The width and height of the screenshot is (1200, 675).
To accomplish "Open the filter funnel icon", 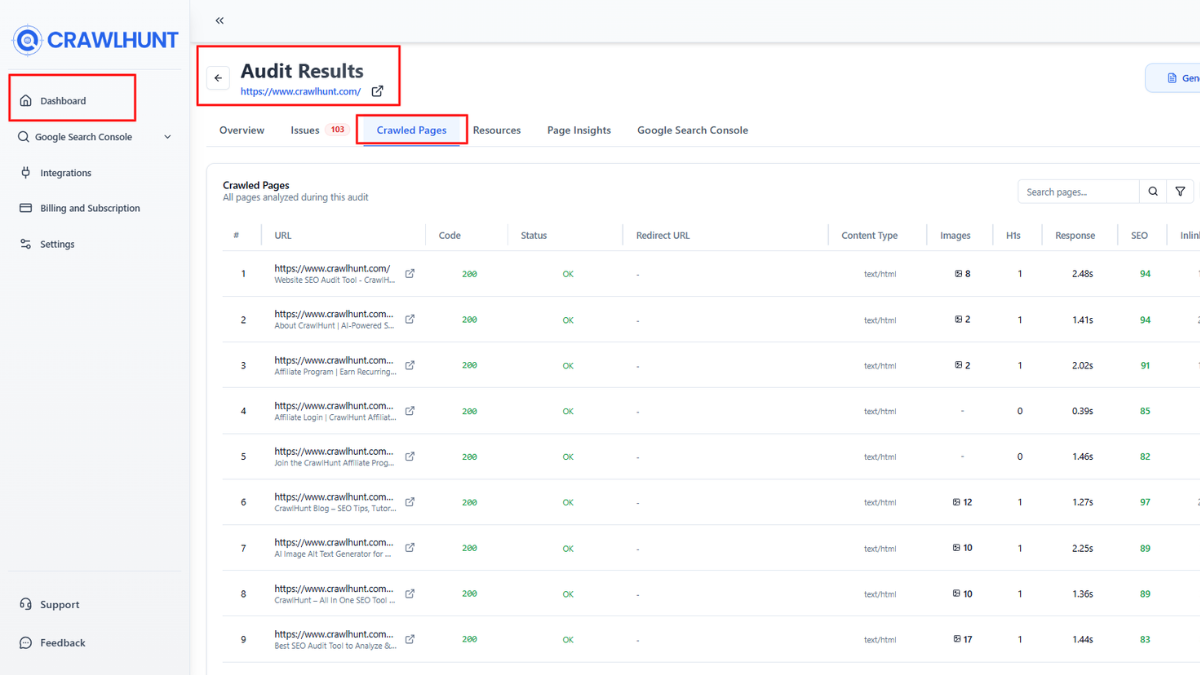I will coord(1180,192).
